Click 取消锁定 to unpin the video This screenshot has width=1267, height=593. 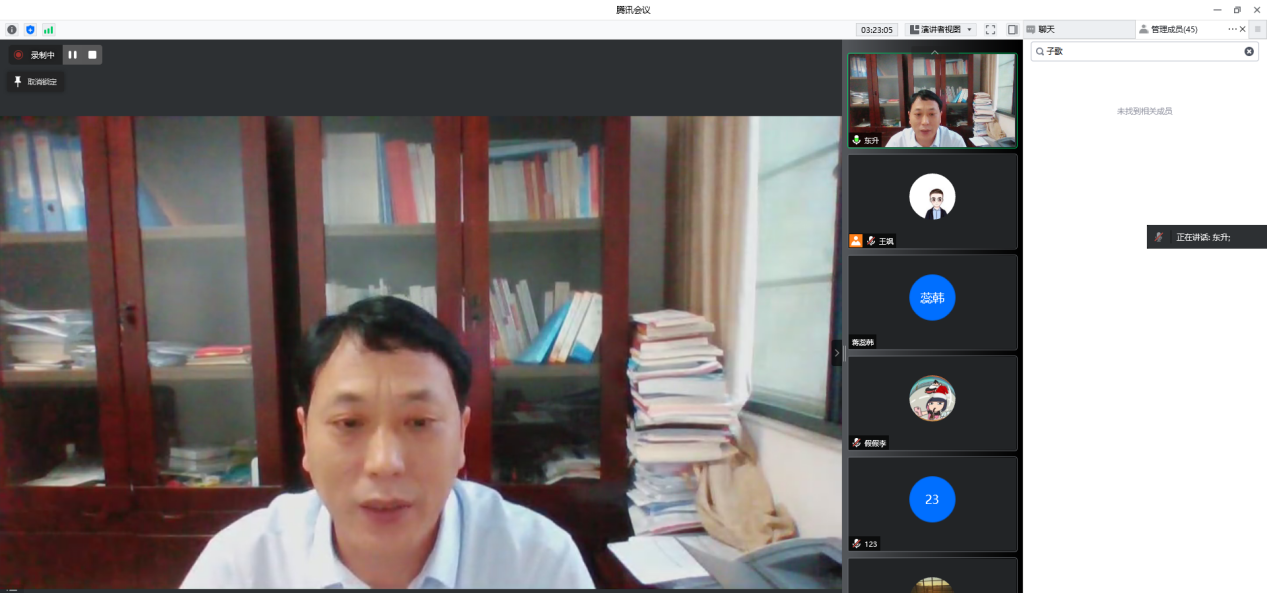pos(36,82)
